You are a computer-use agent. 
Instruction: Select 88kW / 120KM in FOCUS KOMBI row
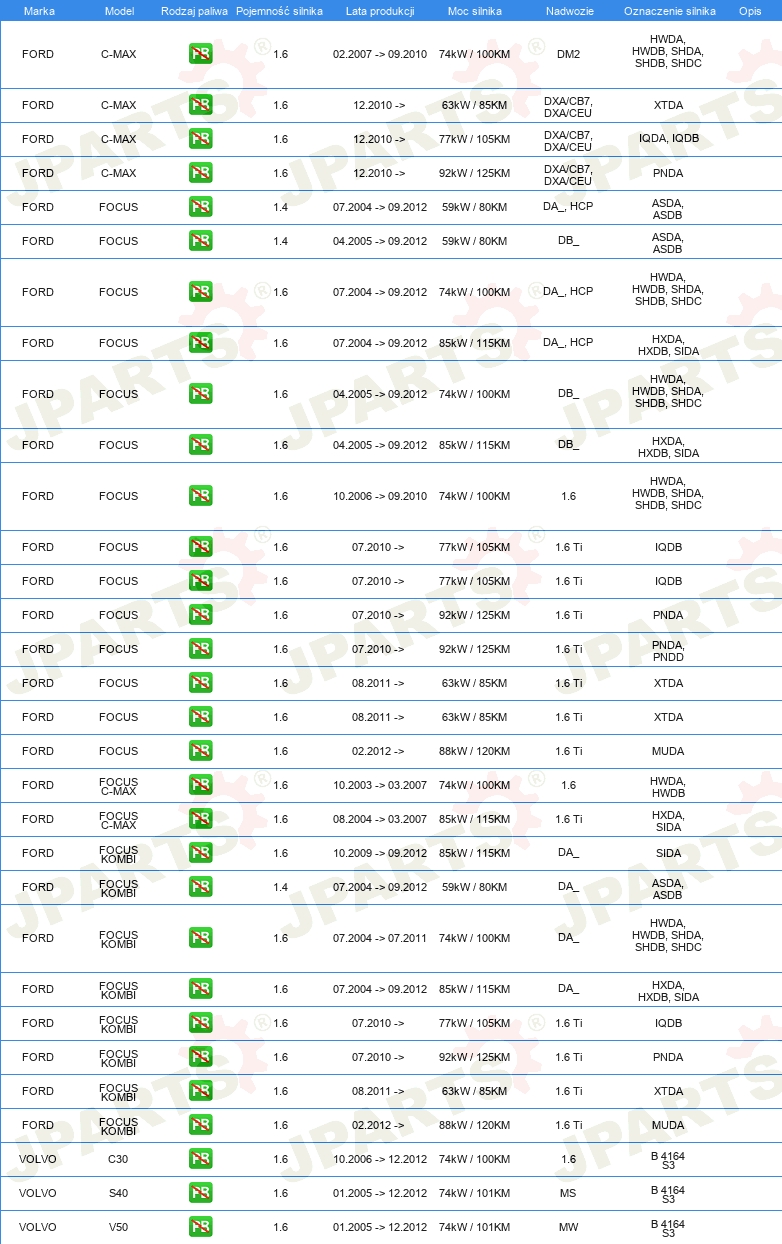(x=474, y=1125)
